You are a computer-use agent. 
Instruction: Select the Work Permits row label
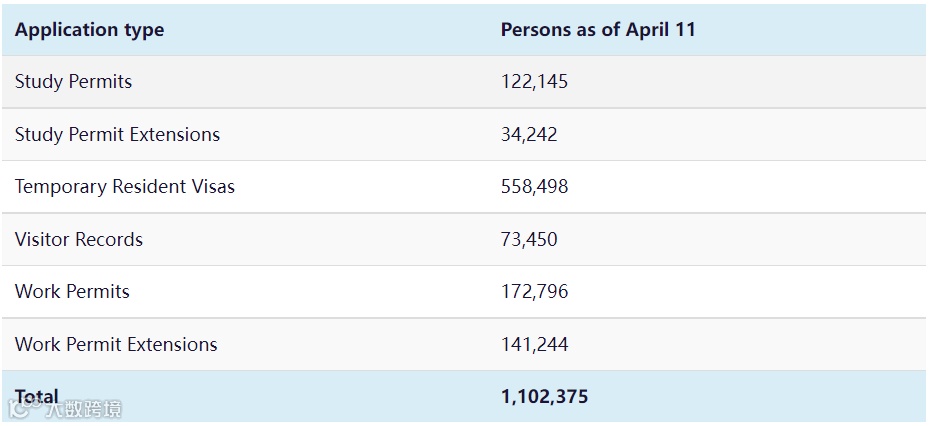pyautogui.click(x=72, y=292)
